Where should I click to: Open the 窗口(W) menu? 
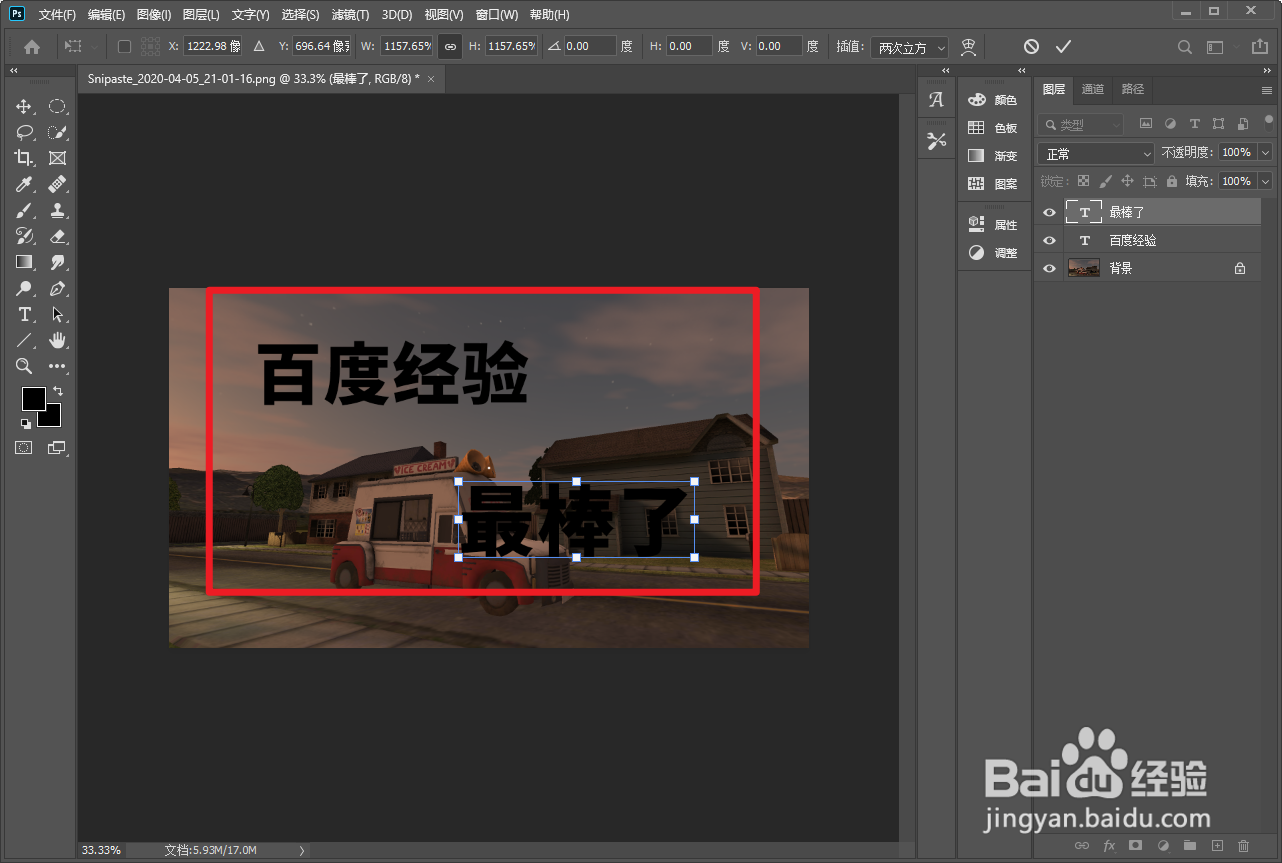[497, 15]
